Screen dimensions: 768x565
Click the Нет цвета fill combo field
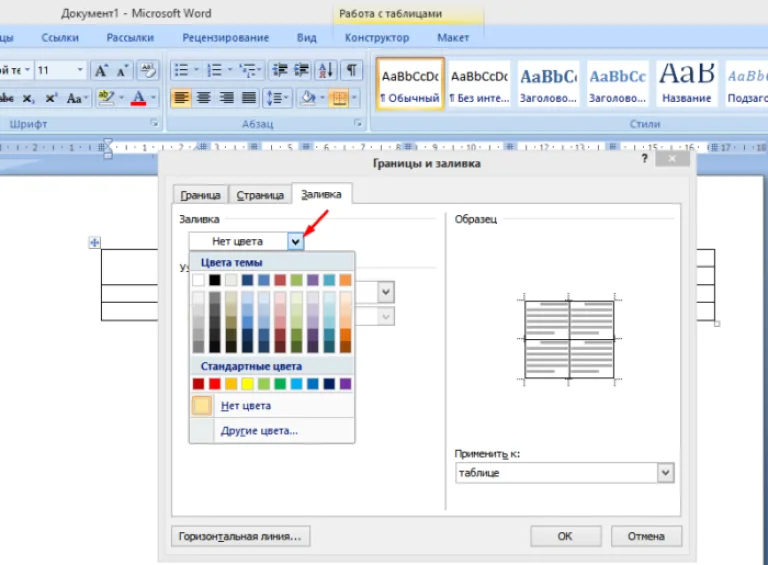coord(239,241)
